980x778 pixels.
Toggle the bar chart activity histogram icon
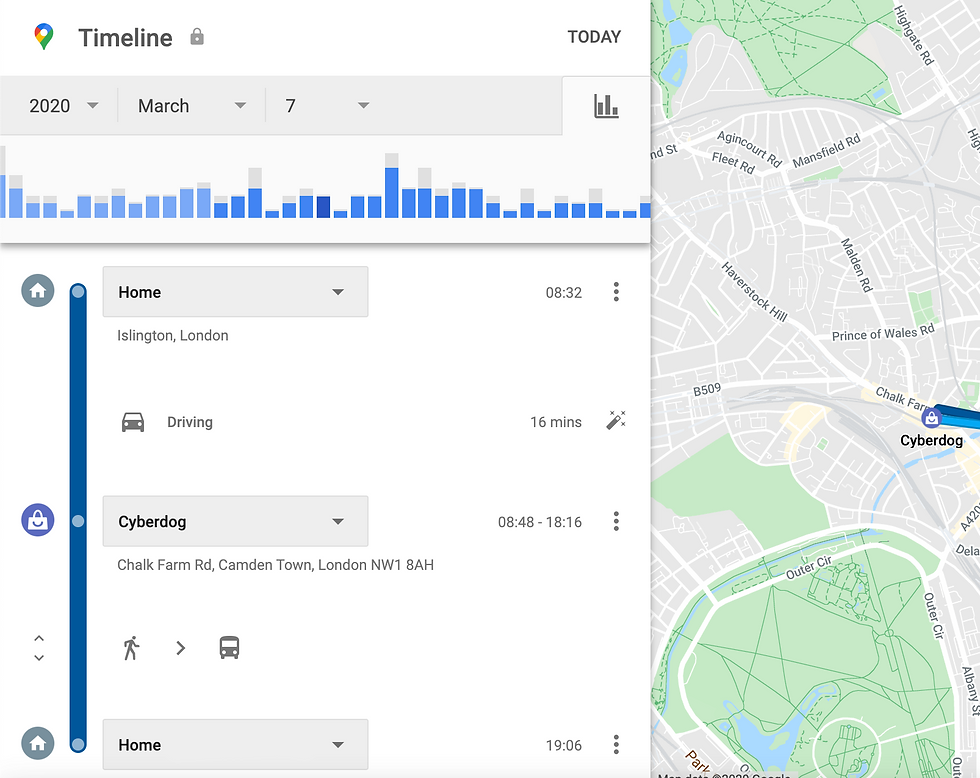606,106
